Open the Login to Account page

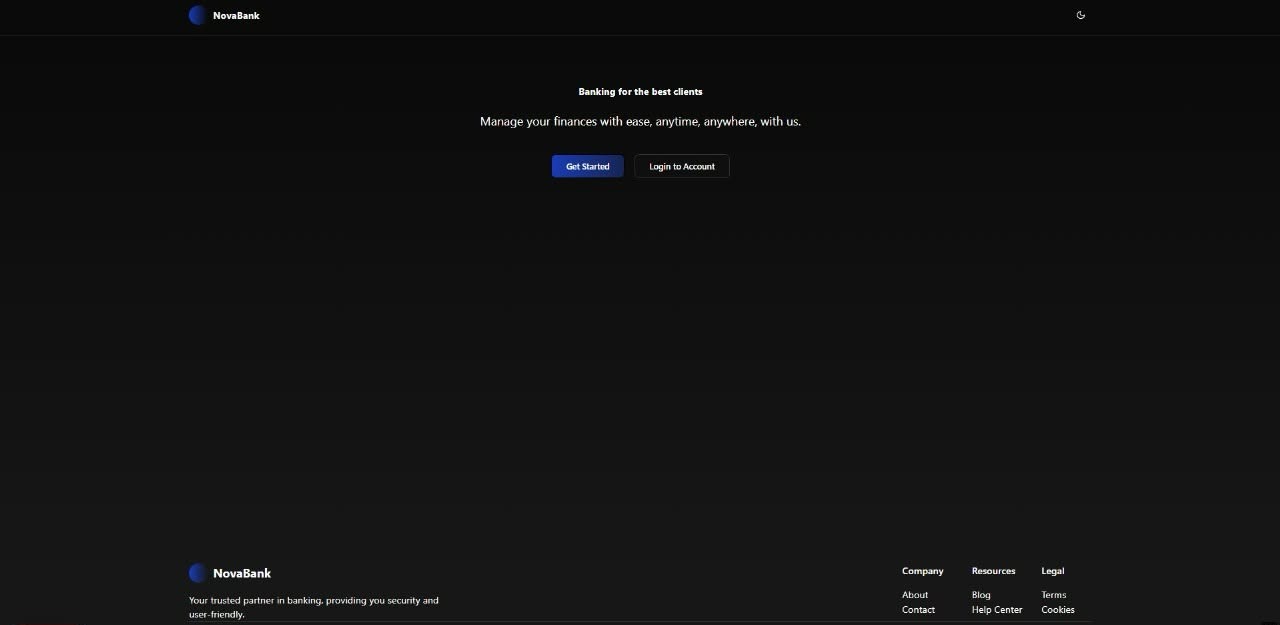pos(681,166)
